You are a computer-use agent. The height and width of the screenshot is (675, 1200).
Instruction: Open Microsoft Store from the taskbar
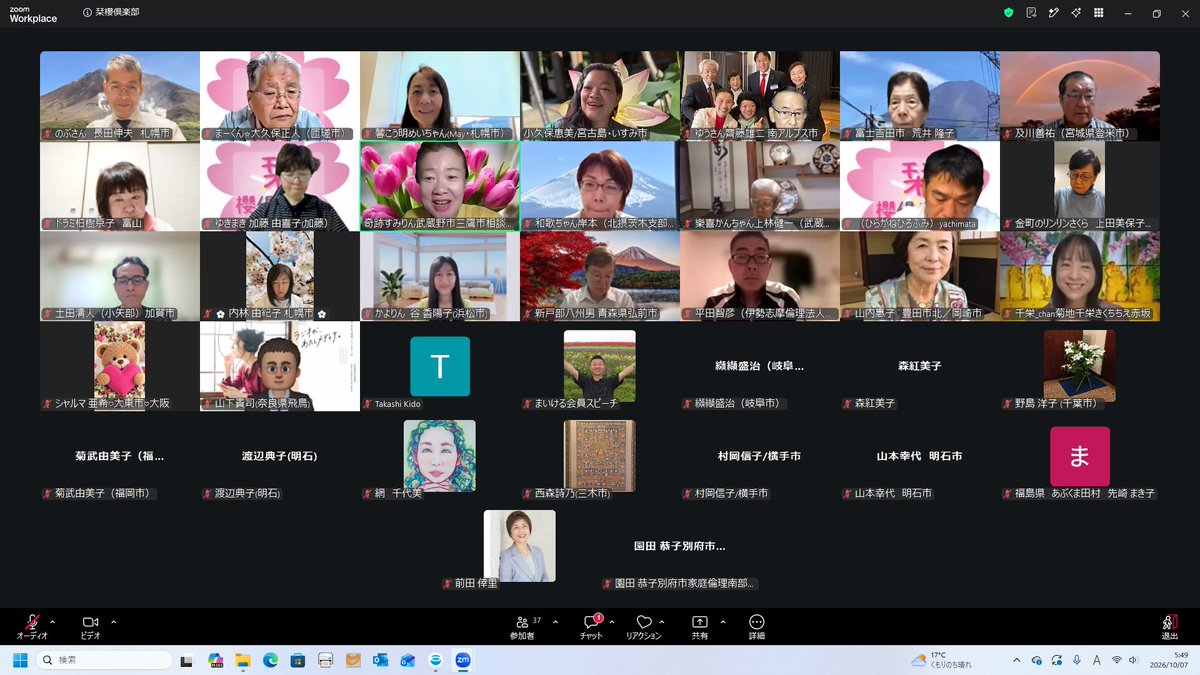click(297, 660)
